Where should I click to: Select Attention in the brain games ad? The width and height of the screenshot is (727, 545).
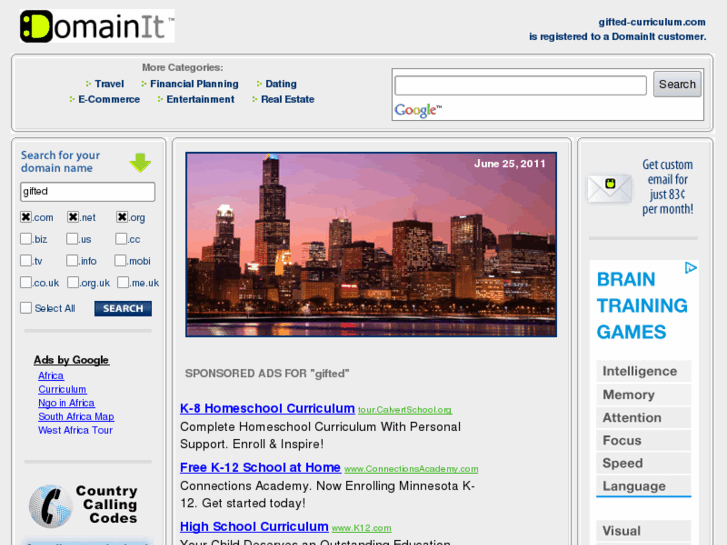(644, 417)
